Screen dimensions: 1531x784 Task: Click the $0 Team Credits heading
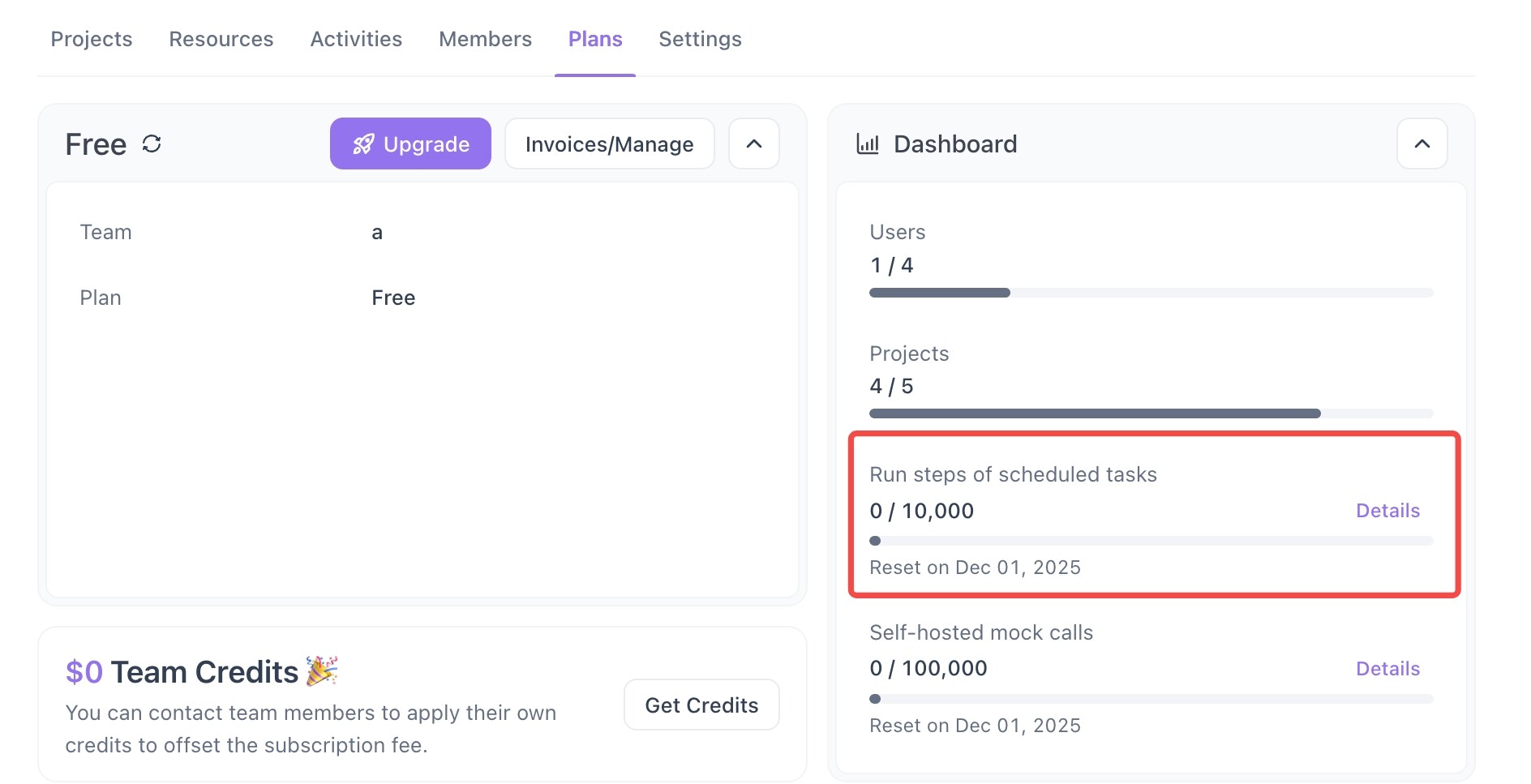pos(182,672)
